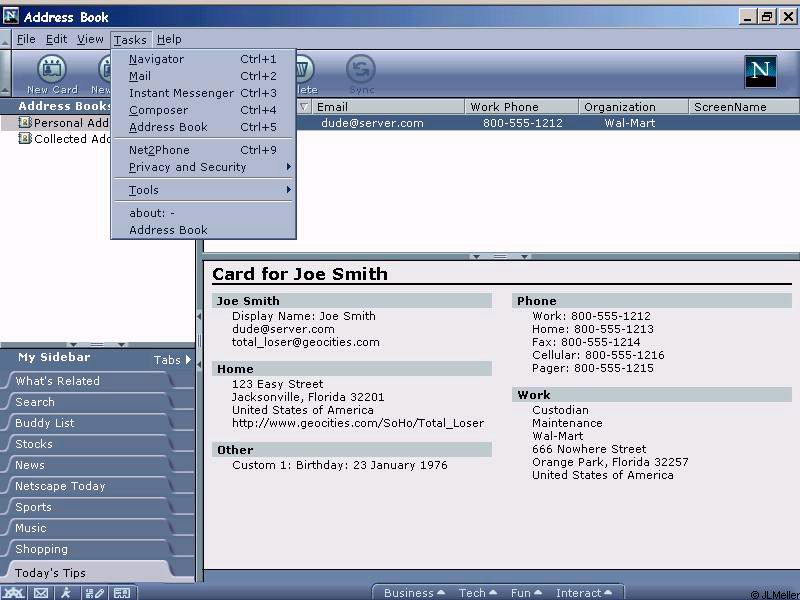Sort by the Email column header

388,107
